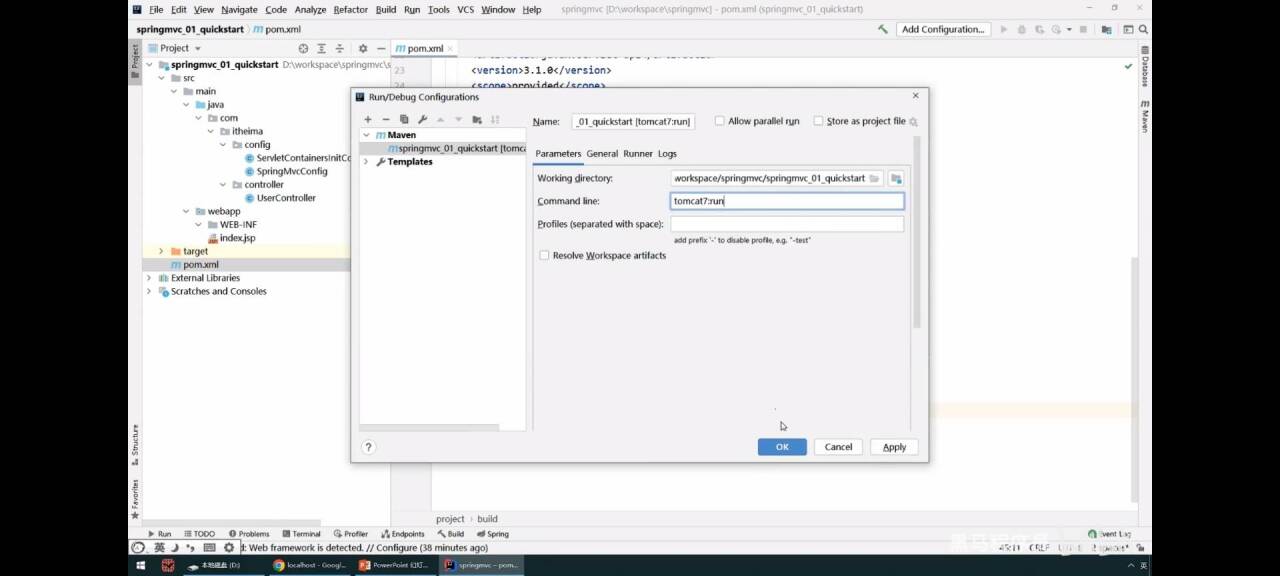This screenshot has height=576, width=1280.
Task: Expand the target folder
Action: [161, 251]
